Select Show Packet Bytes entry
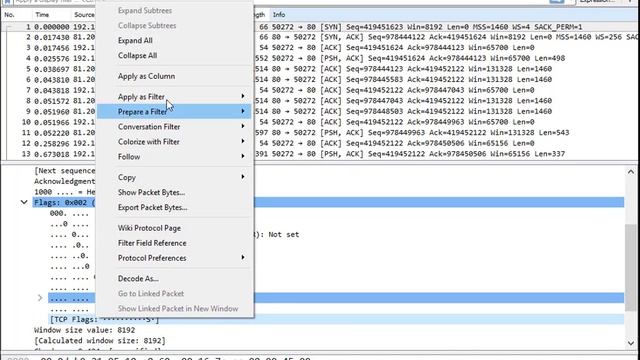 [151, 192]
